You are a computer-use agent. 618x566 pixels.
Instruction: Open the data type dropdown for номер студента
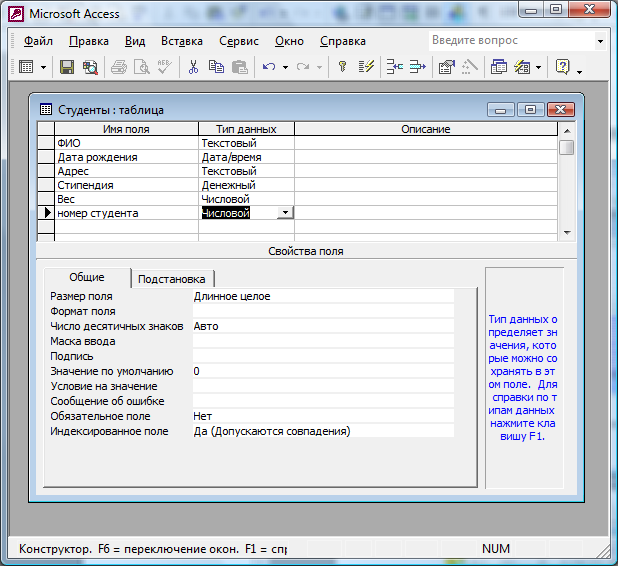click(285, 213)
